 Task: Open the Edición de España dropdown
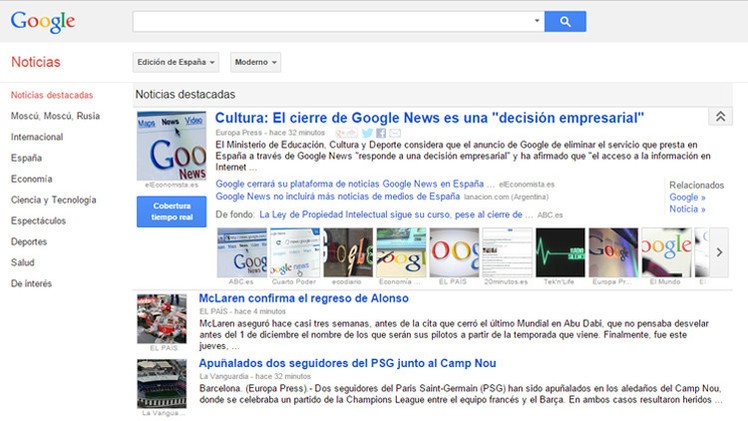pos(176,62)
